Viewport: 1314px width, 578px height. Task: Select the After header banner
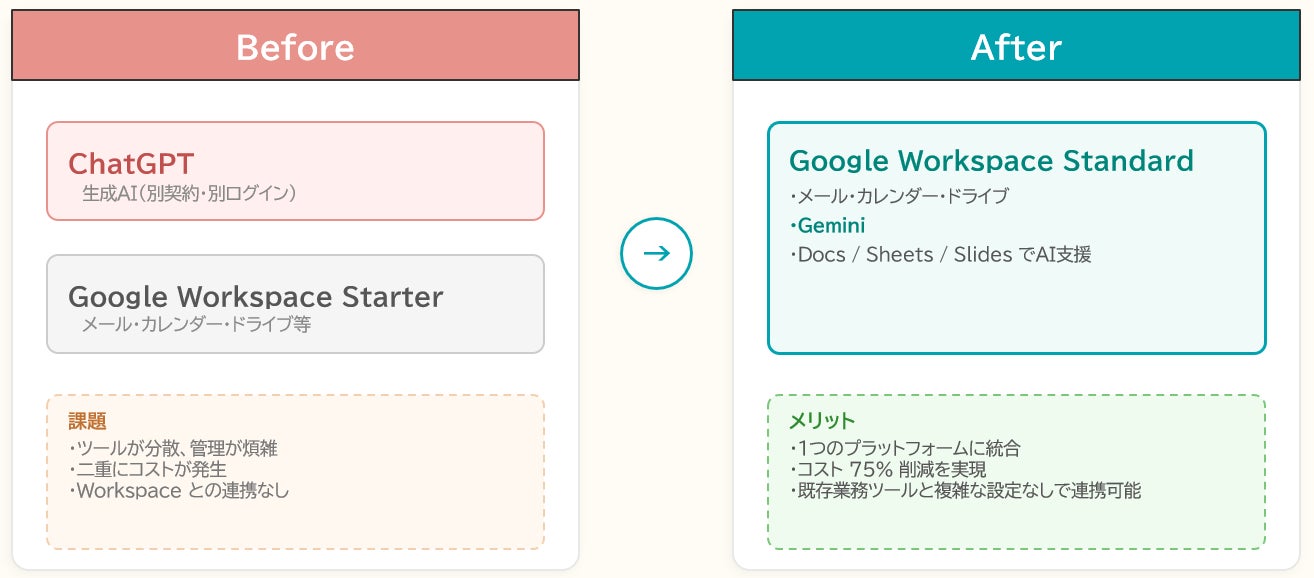(1016, 46)
